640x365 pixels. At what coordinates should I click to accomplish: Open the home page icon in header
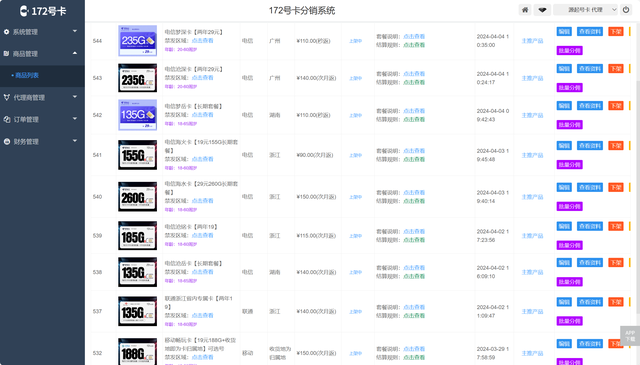click(525, 10)
